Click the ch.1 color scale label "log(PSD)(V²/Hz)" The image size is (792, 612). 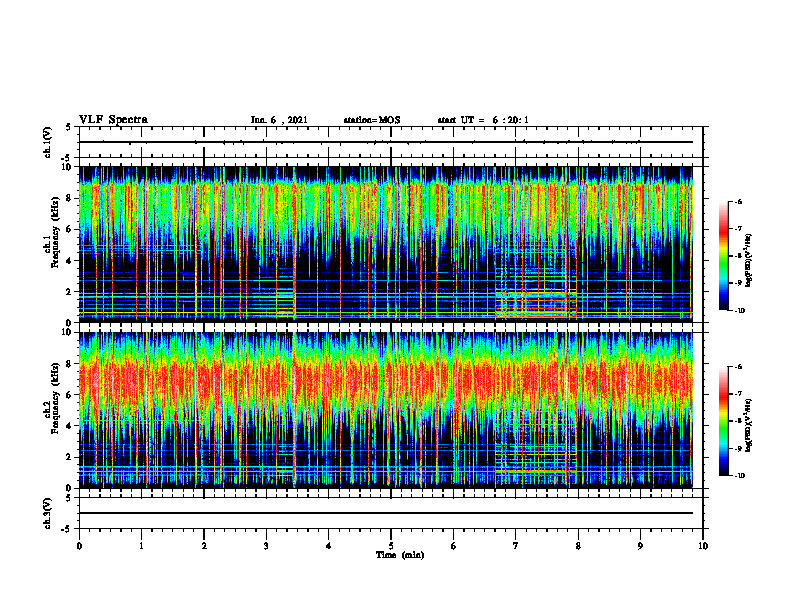[749, 261]
